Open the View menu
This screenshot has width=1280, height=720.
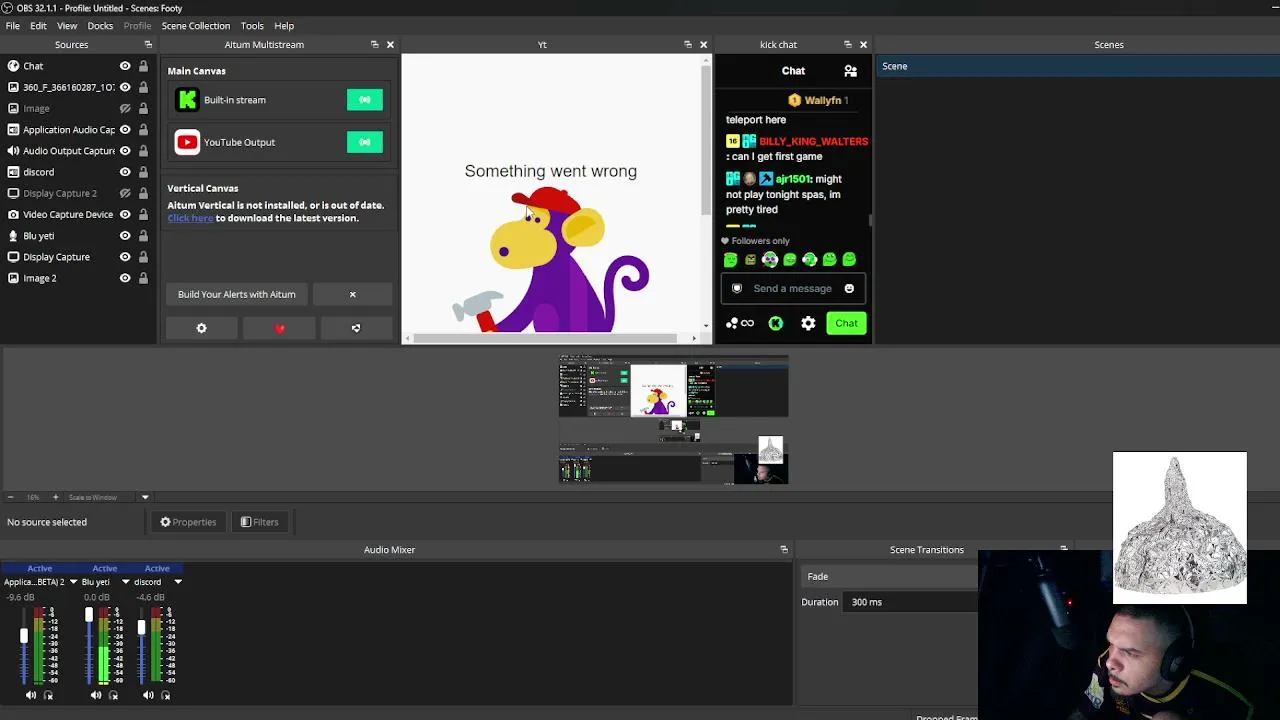[67, 25]
